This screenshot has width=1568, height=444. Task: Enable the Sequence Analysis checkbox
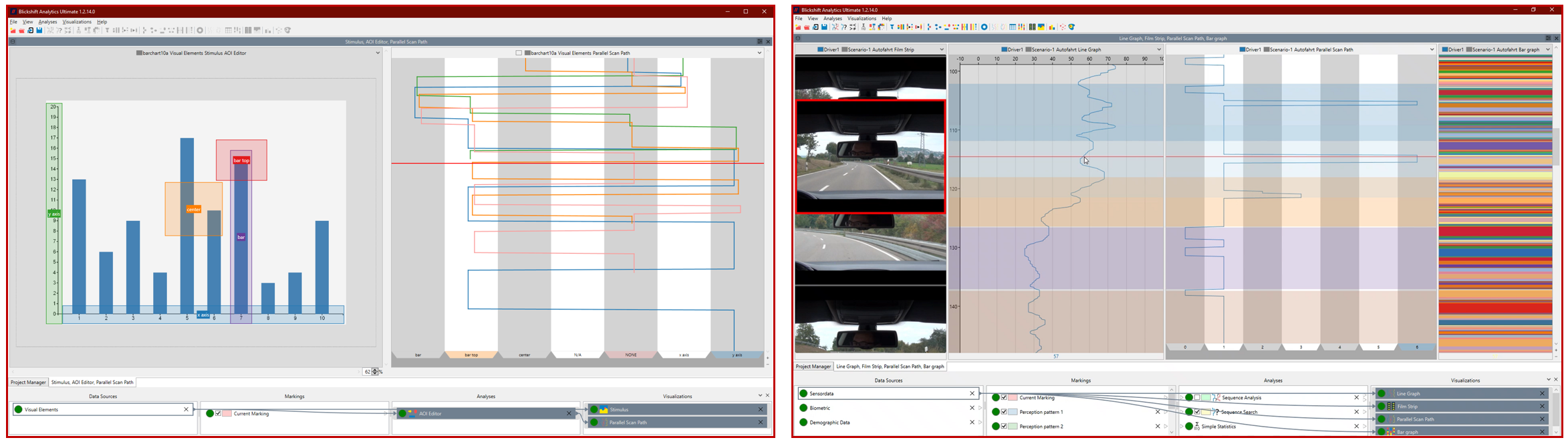click(1197, 397)
